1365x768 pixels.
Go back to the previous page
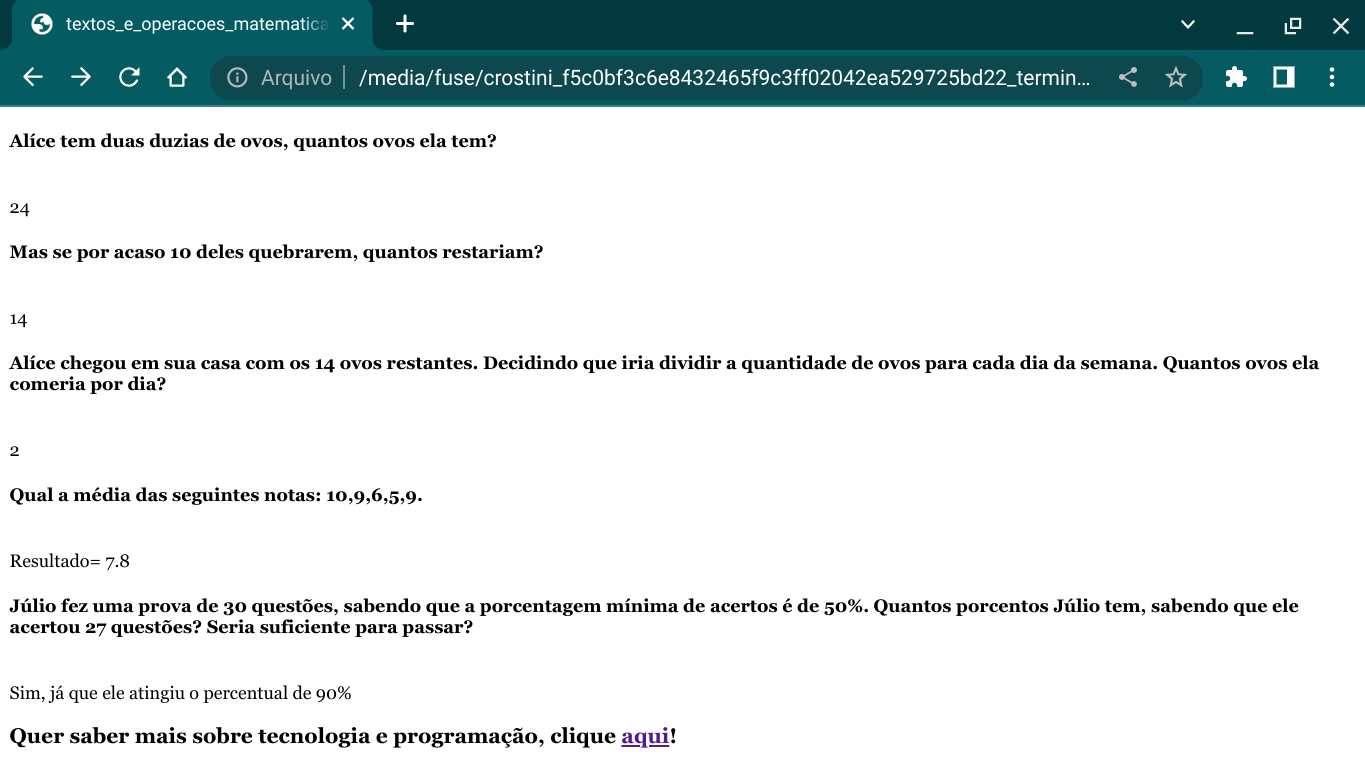tap(33, 77)
